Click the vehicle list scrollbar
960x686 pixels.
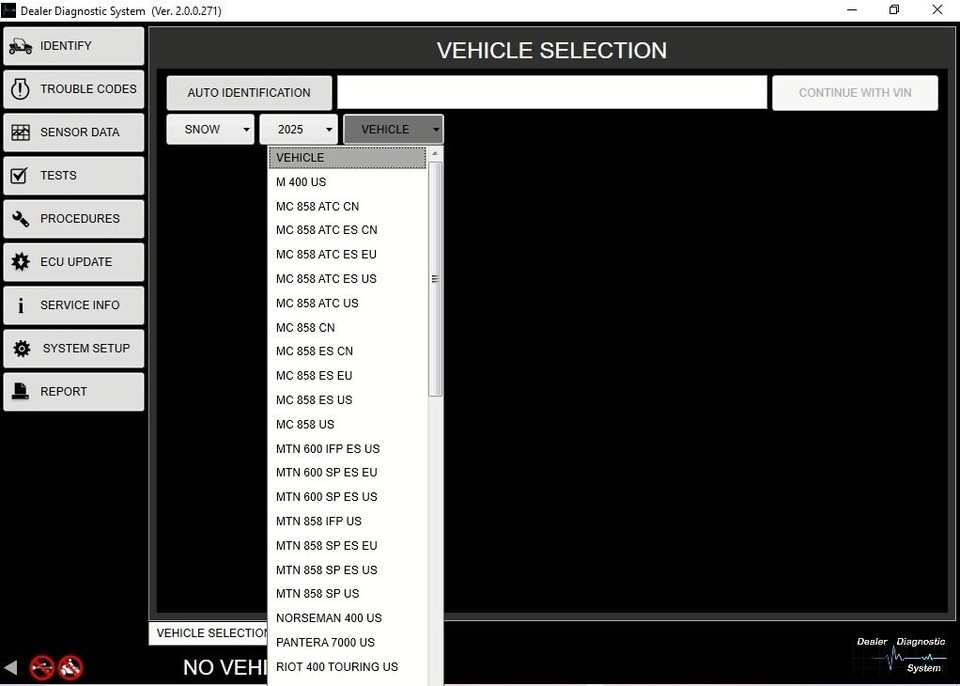point(435,280)
